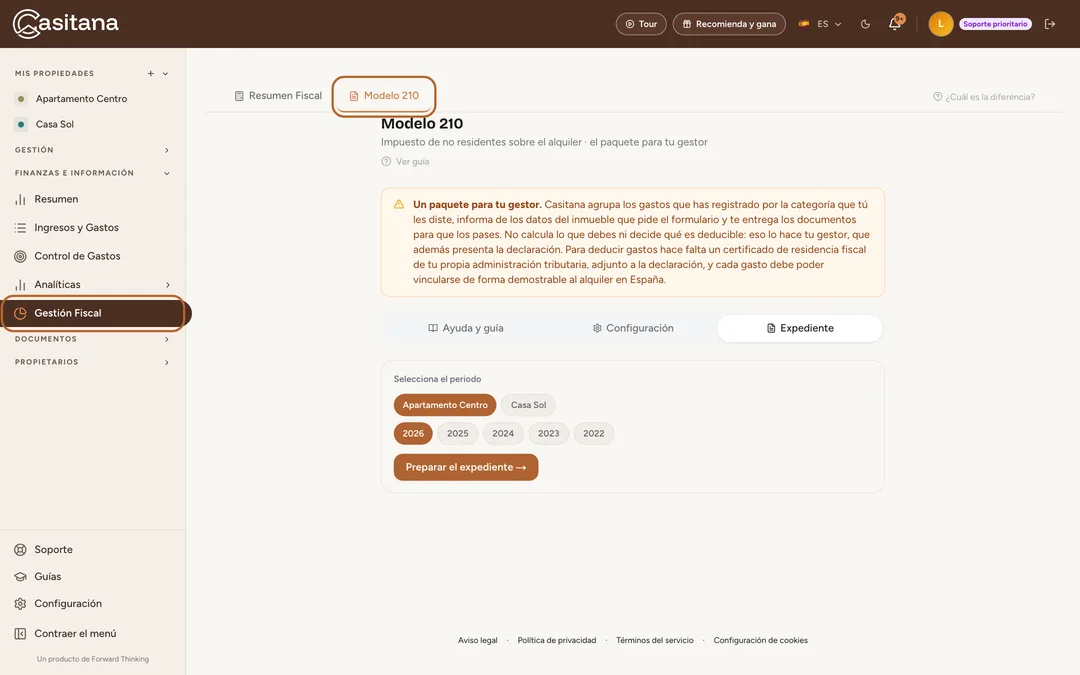Screen dimensions: 1080x675
Task: Toggle dark mode moon icon
Action: click(x=865, y=24)
